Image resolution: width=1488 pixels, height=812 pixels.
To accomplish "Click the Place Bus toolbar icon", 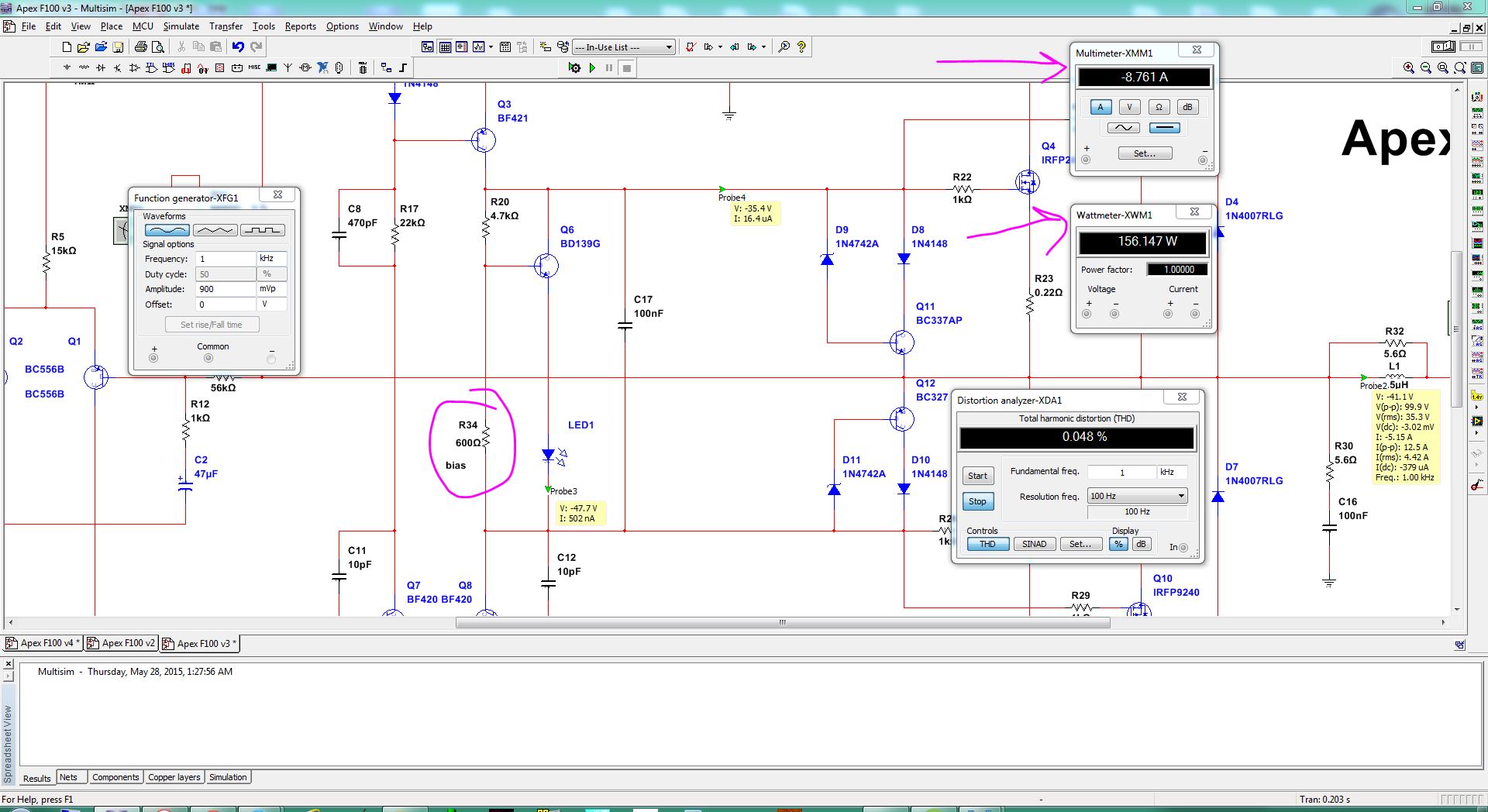I will point(402,68).
